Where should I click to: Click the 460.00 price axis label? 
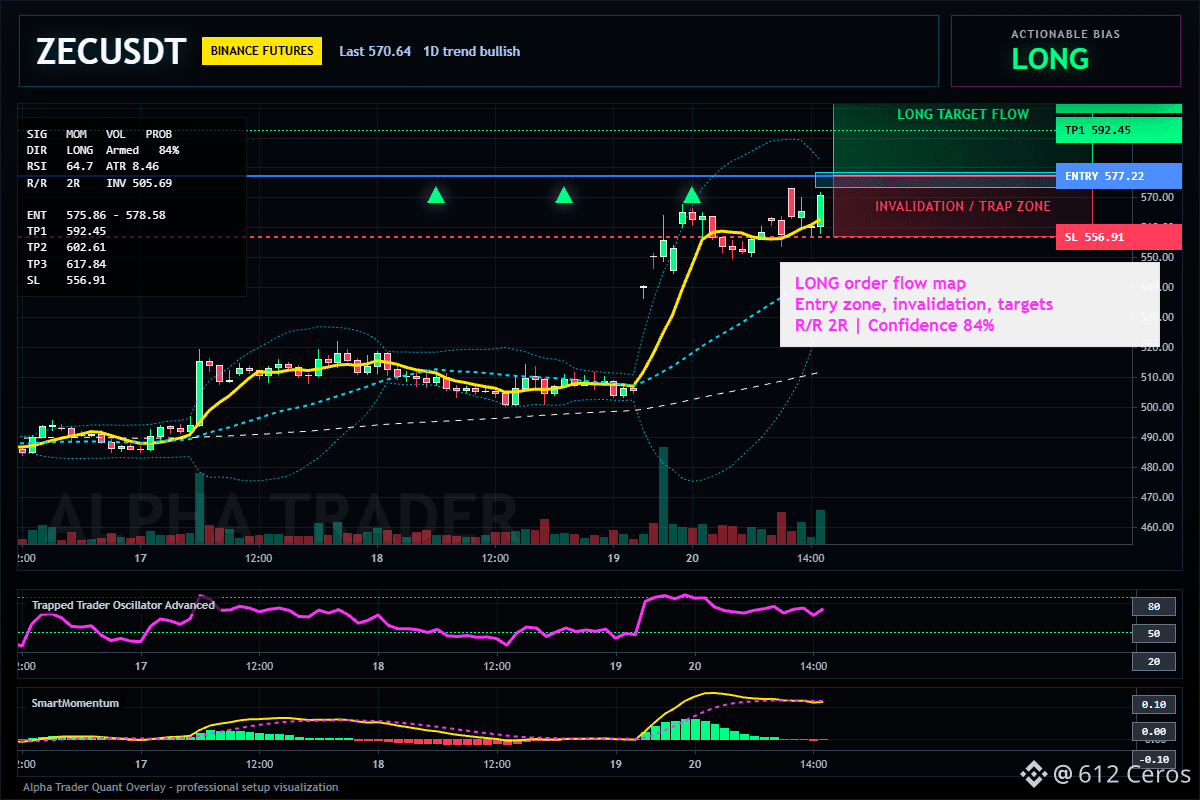tap(1158, 527)
